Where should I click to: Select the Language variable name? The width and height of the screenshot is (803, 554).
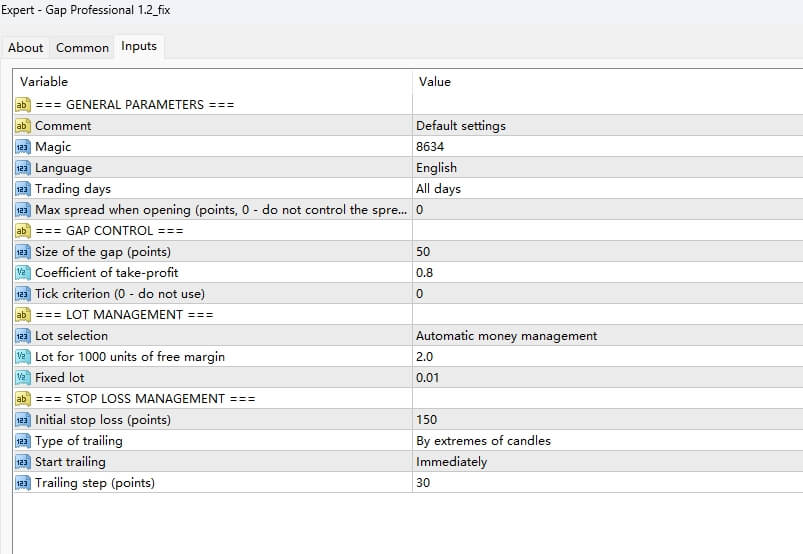point(64,168)
